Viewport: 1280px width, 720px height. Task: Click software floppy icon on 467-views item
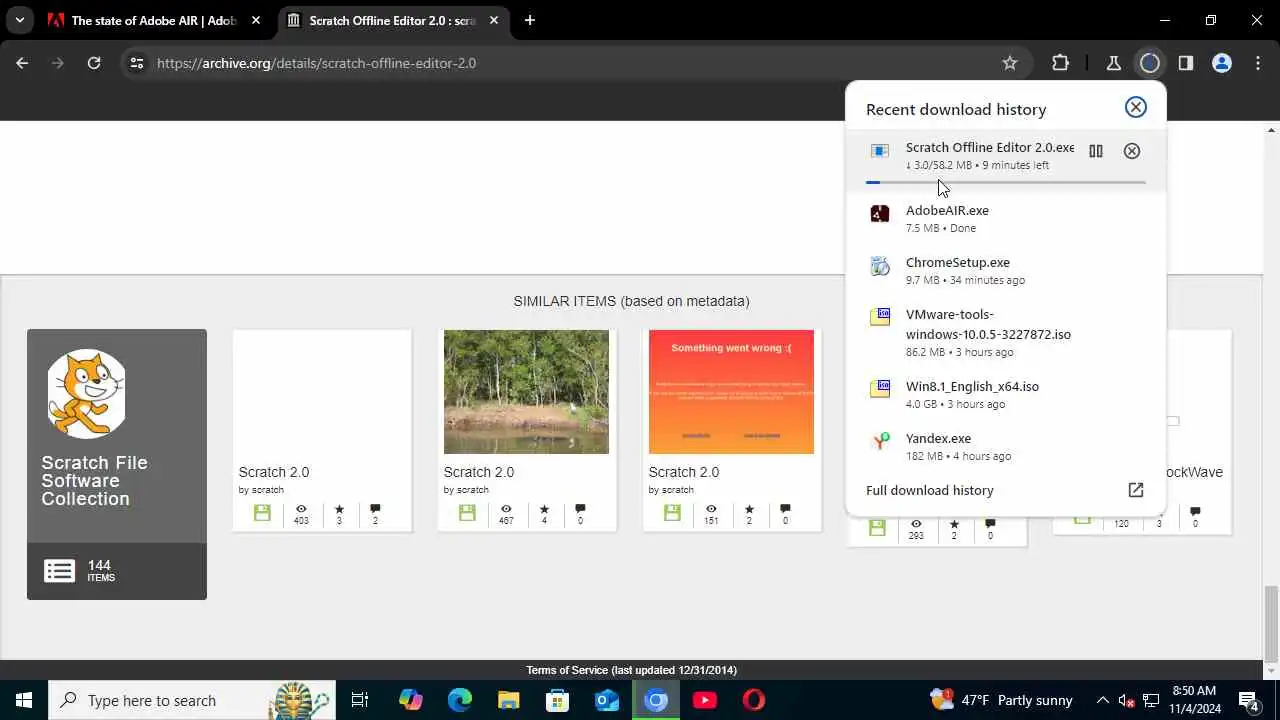point(467,513)
